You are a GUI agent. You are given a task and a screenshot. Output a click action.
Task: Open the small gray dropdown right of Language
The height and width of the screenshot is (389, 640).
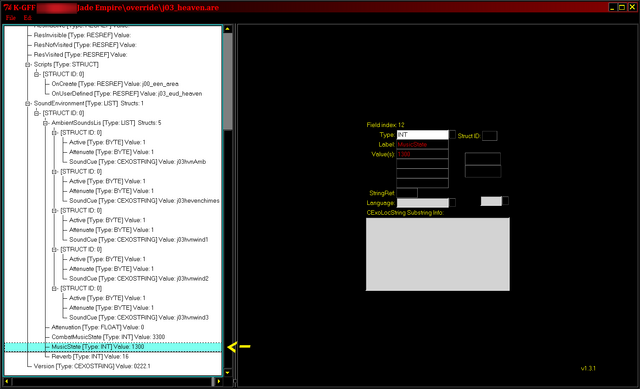pos(491,201)
